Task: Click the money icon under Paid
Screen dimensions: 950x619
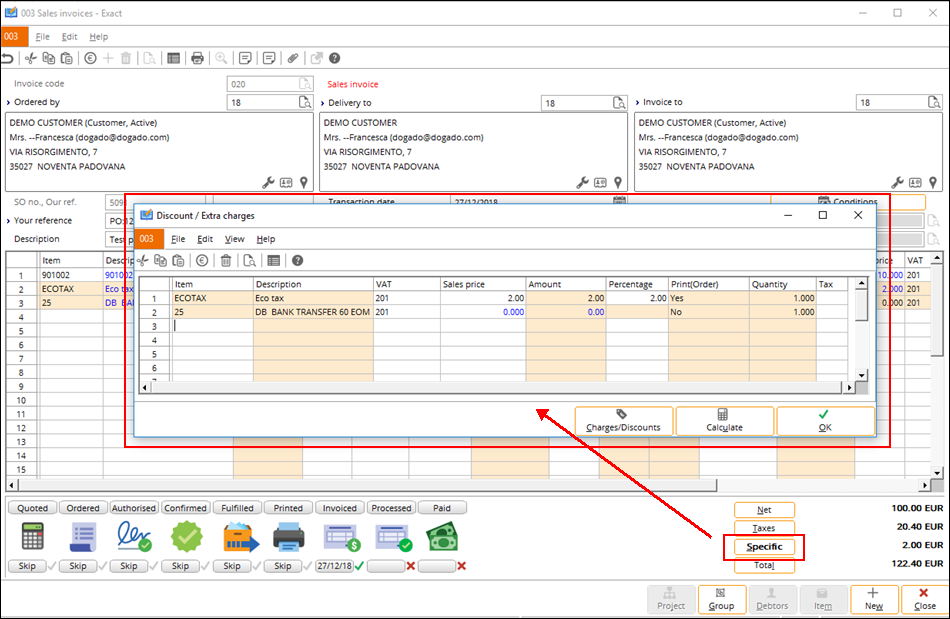Action: (442, 537)
